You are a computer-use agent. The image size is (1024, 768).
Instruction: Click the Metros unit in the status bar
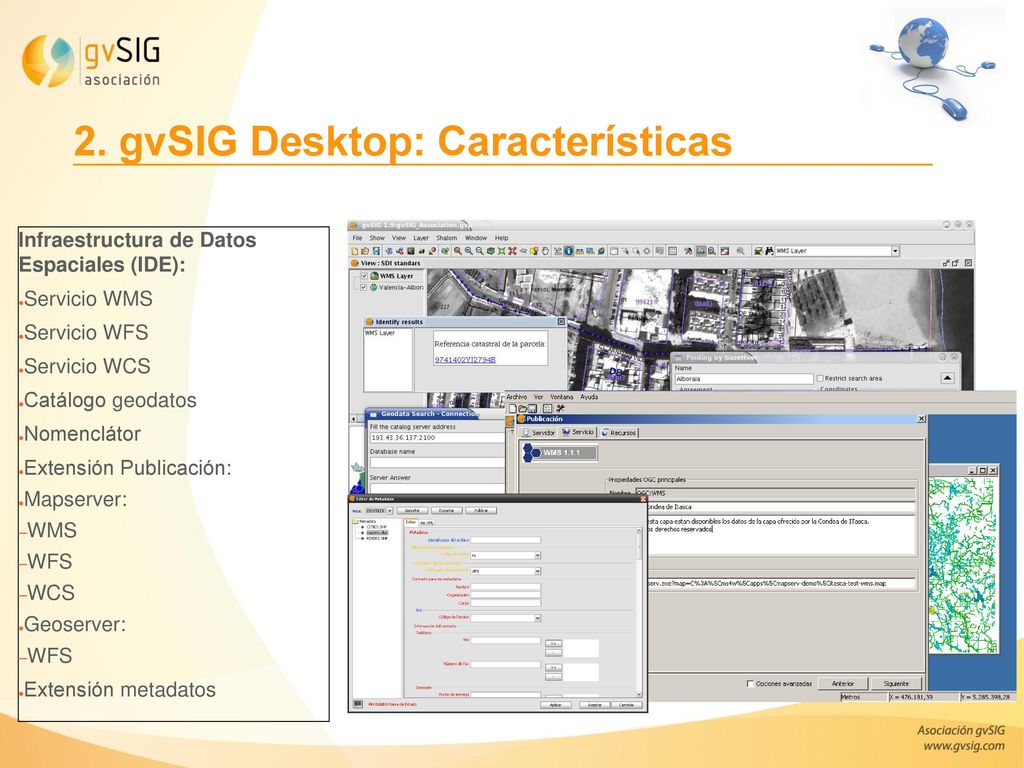[850, 697]
